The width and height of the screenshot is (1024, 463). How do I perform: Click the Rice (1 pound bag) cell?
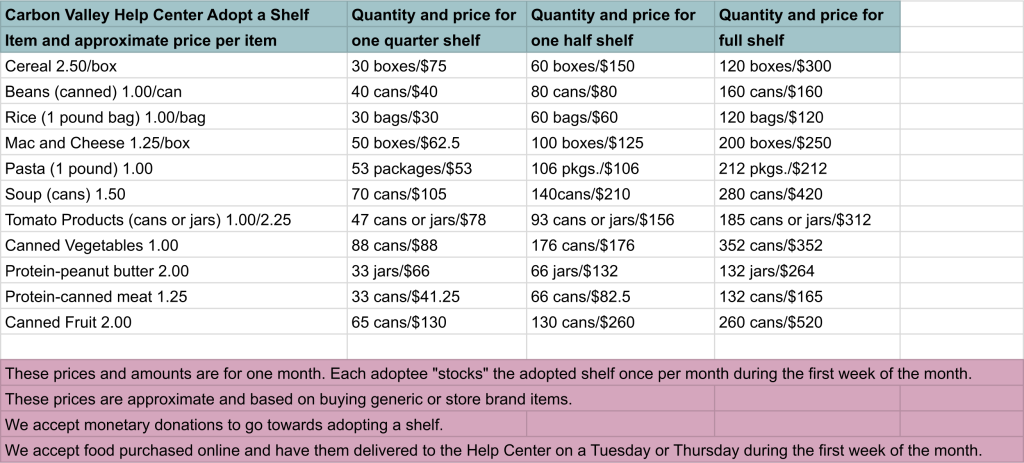[x=105, y=118]
